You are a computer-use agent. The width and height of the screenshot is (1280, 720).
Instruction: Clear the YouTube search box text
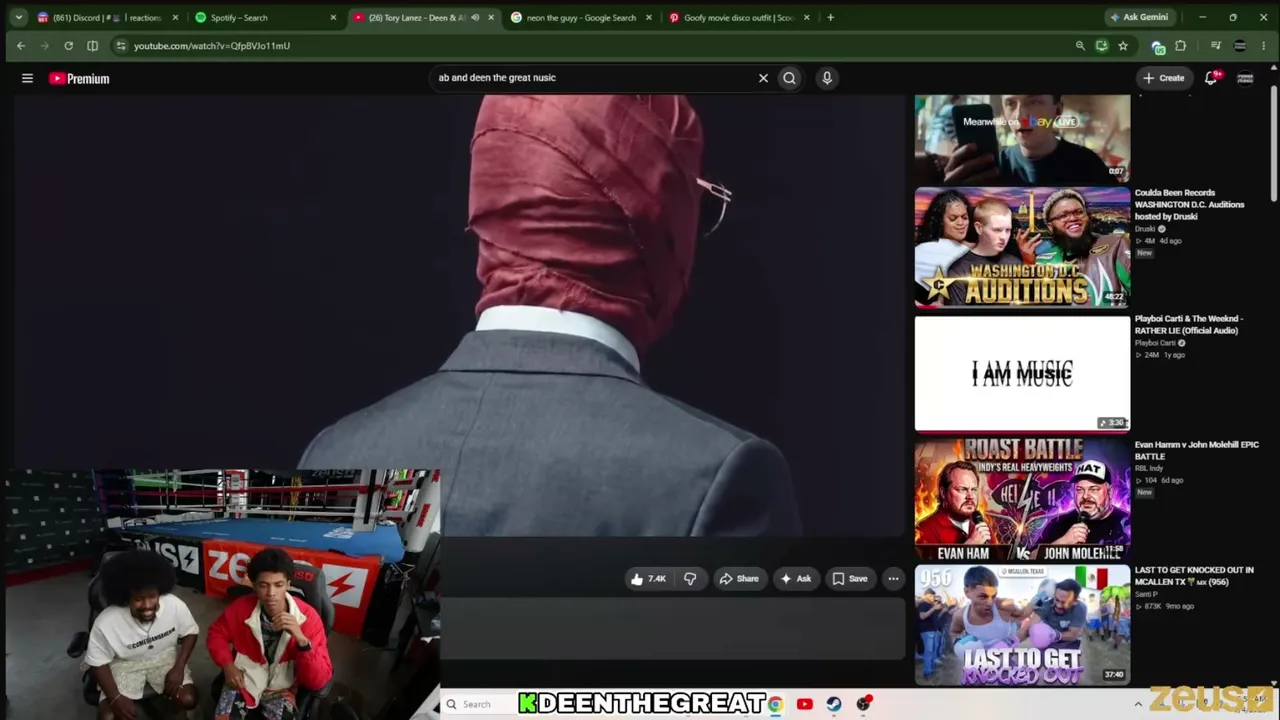click(x=763, y=78)
